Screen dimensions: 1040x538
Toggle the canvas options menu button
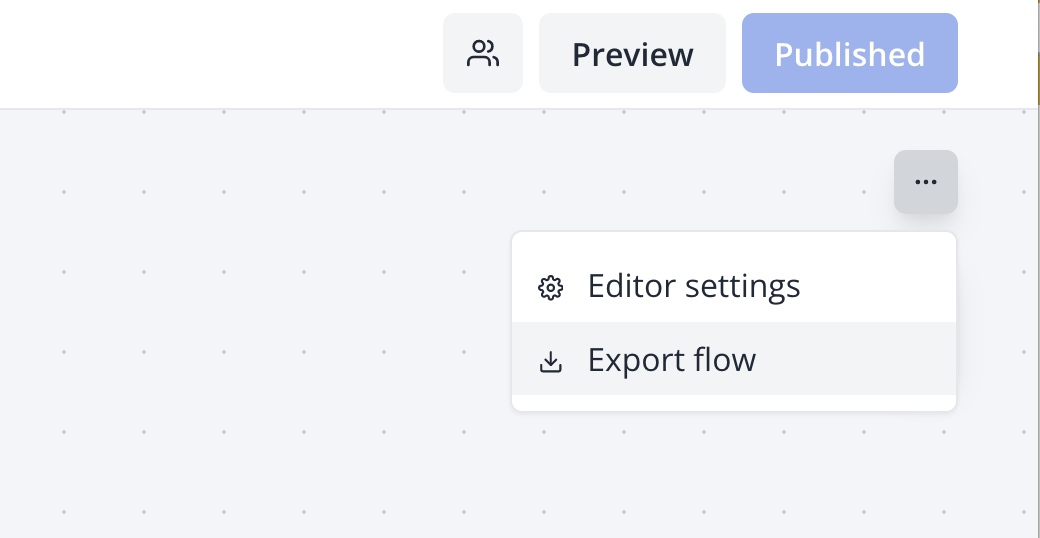pos(926,182)
